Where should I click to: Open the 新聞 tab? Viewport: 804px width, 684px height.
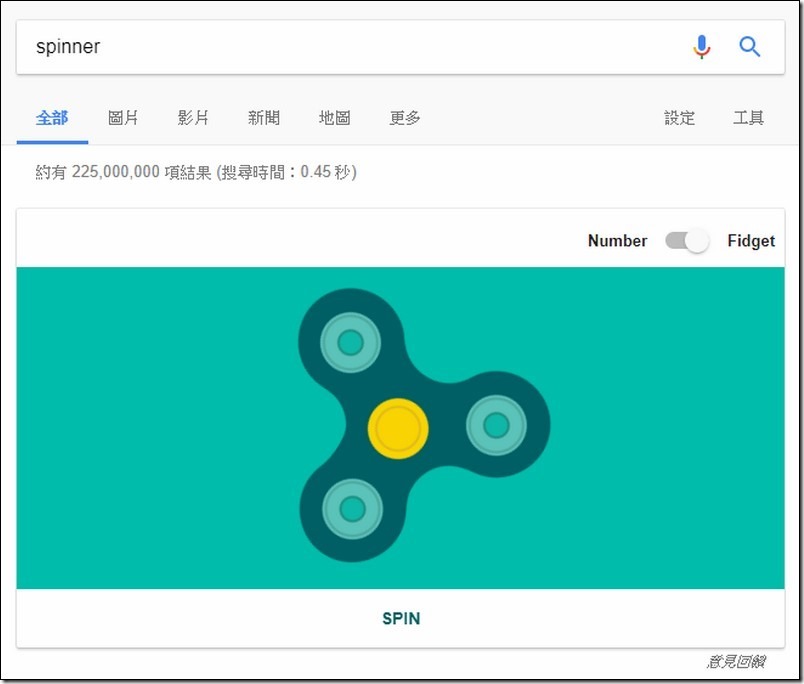[264, 118]
